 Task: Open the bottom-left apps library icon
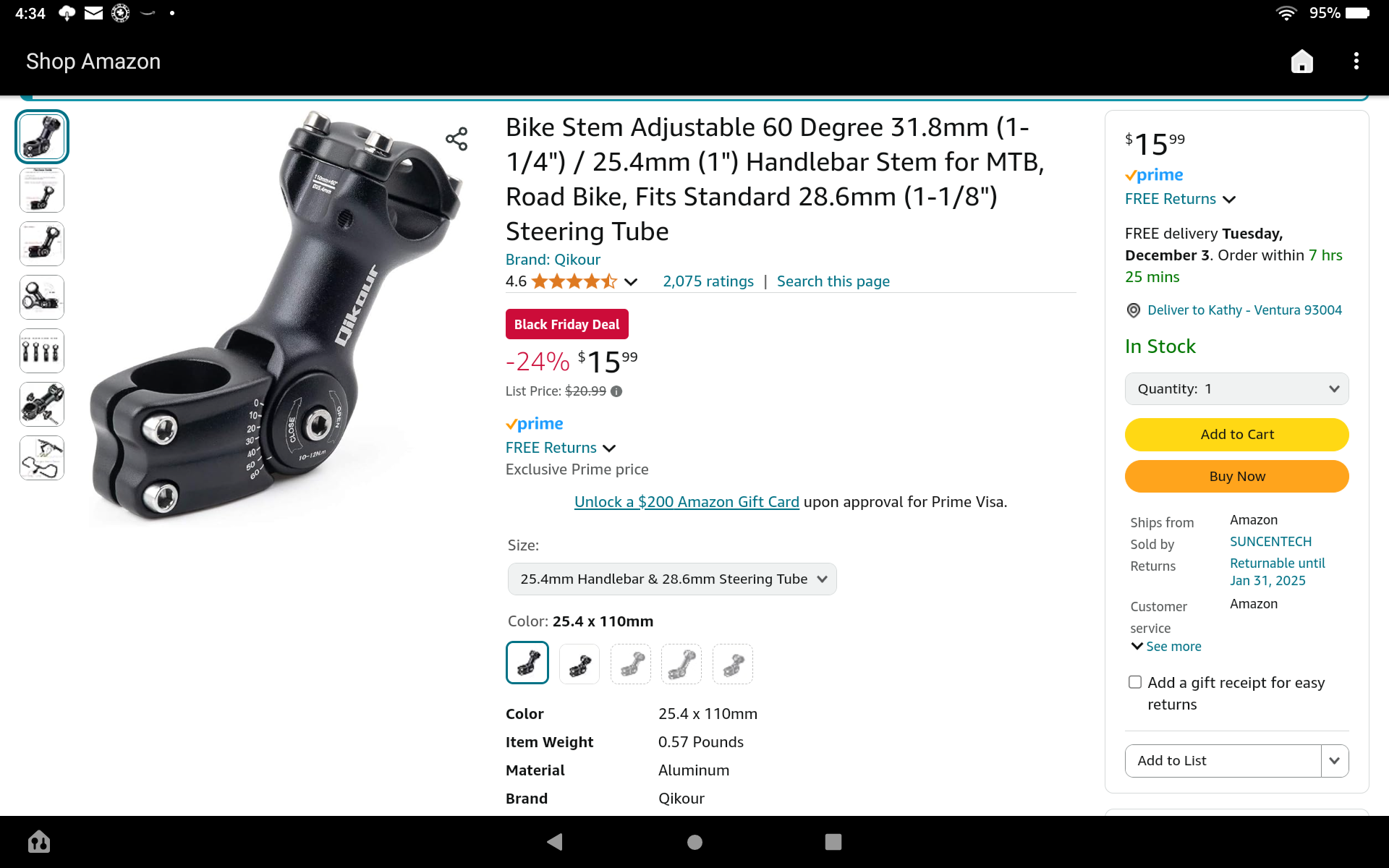pyautogui.click(x=39, y=841)
